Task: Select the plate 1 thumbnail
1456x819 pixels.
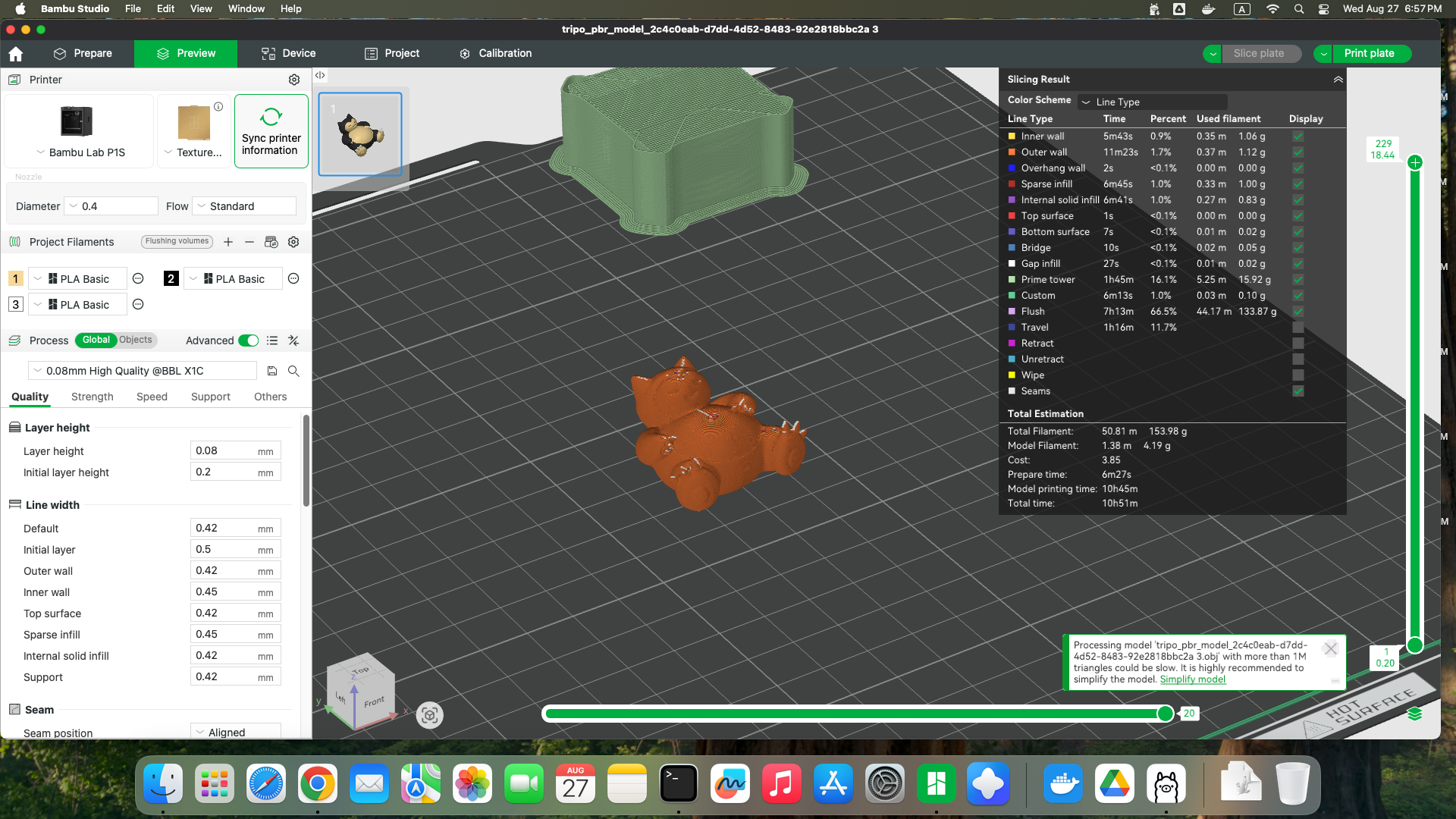Action: [360, 135]
